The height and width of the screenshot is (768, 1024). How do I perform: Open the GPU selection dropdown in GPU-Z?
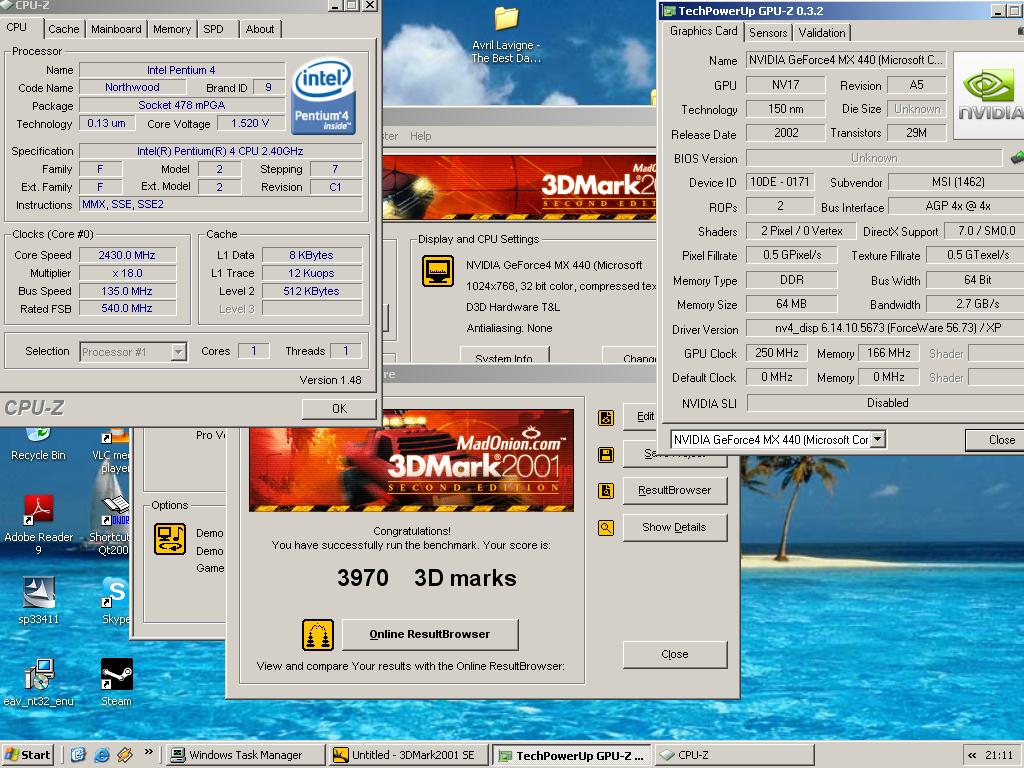(878, 440)
